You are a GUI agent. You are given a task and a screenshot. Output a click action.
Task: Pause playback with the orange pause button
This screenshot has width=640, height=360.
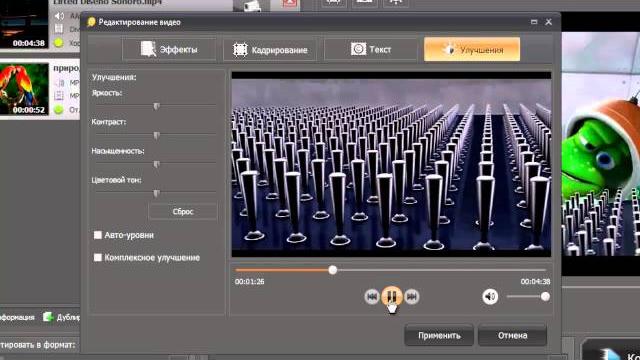[391, 296]
